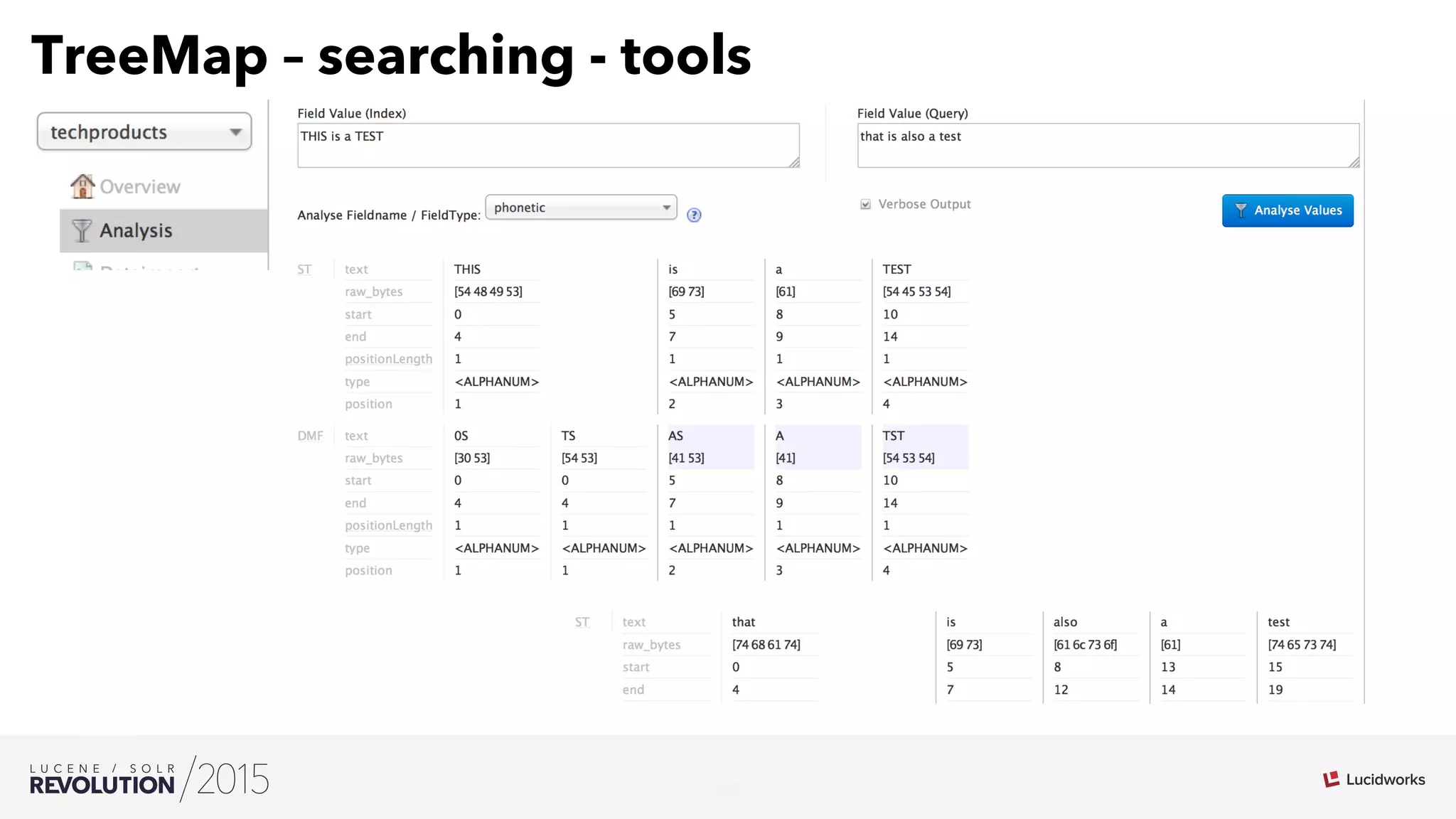The width and height of the screenshot is (1456, 819).
Task: Click the raw bytes [54 48 49 53]
Action: [488, 291]
